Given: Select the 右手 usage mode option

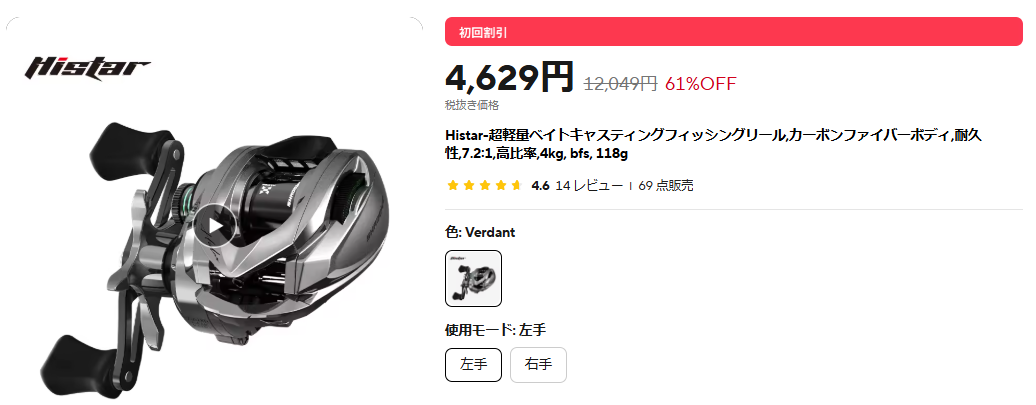Looking at the screenshot, I should click(538, 365).
